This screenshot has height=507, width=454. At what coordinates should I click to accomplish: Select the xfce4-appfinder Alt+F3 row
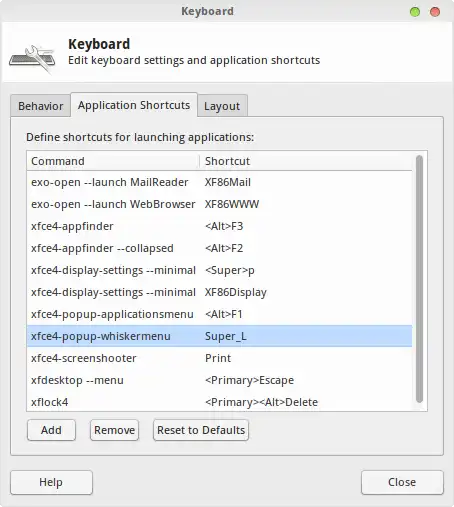[219, 226]
